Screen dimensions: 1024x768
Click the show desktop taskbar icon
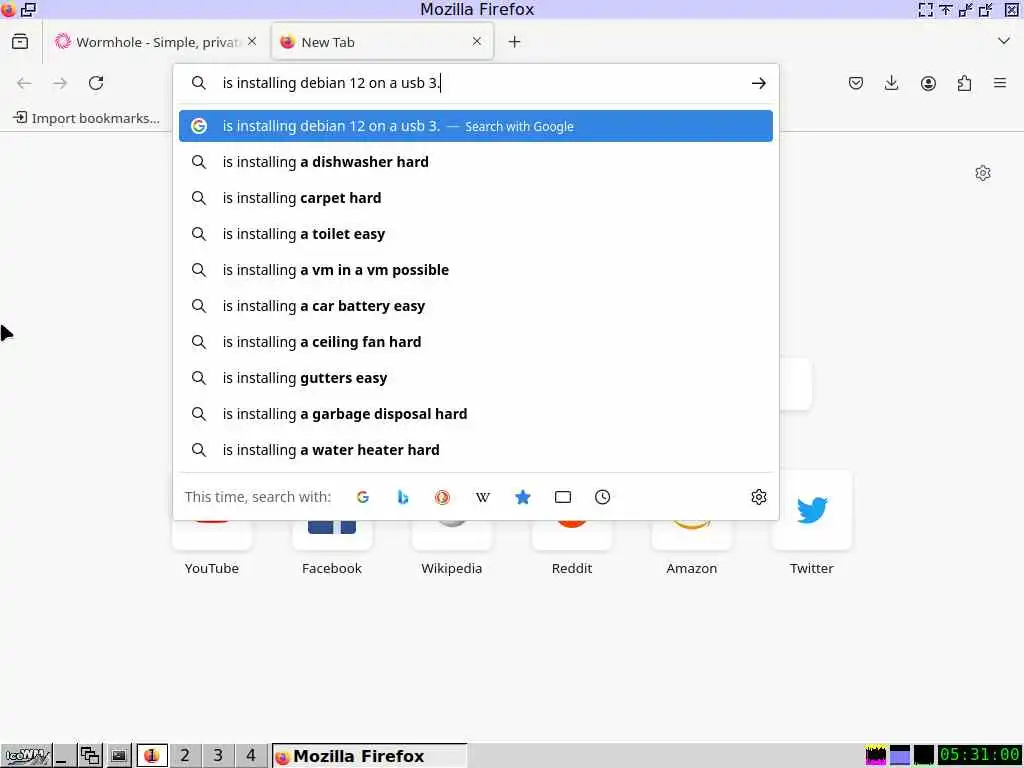click(x=63, y=756)
